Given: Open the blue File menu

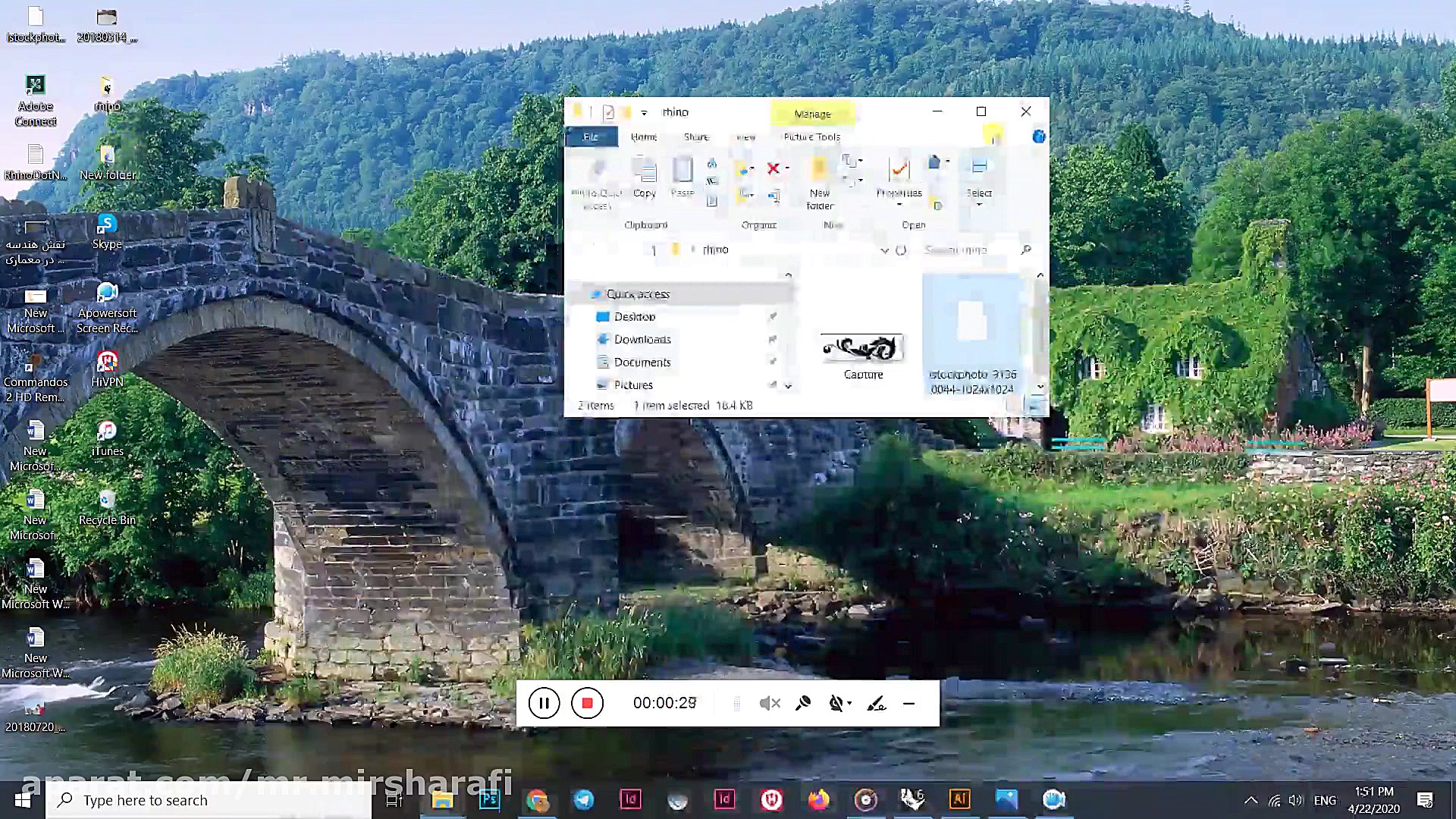Looking at the screenshot, I should click(x=591, y=137).
